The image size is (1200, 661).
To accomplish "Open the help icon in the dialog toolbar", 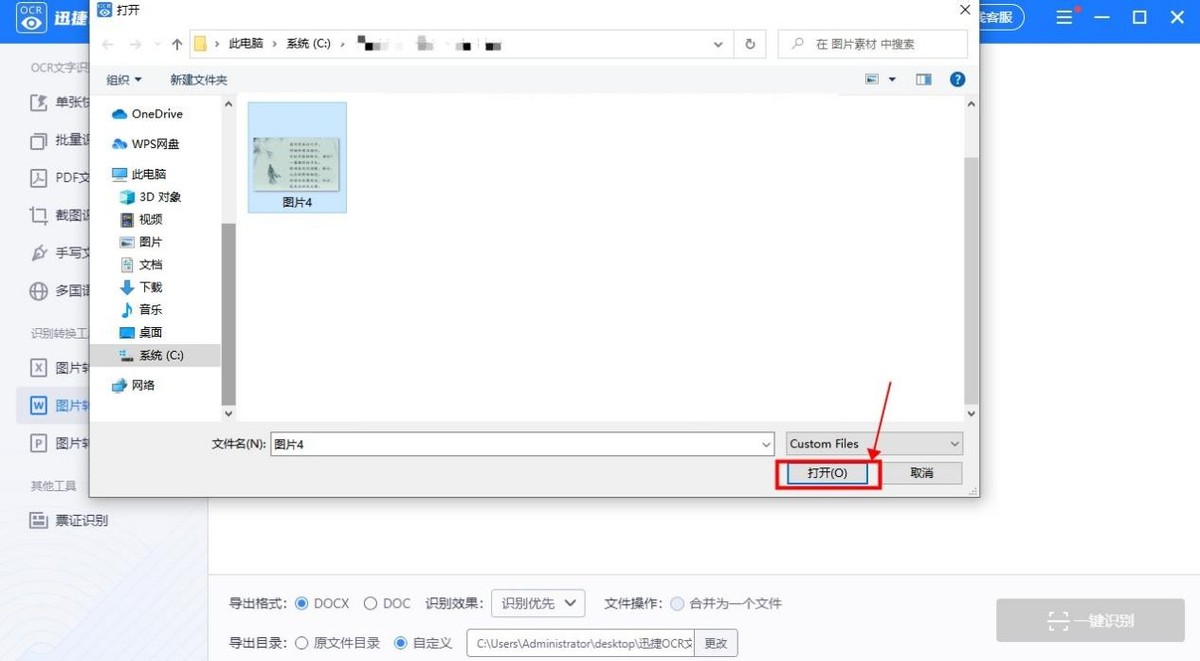I will point(957,79).
